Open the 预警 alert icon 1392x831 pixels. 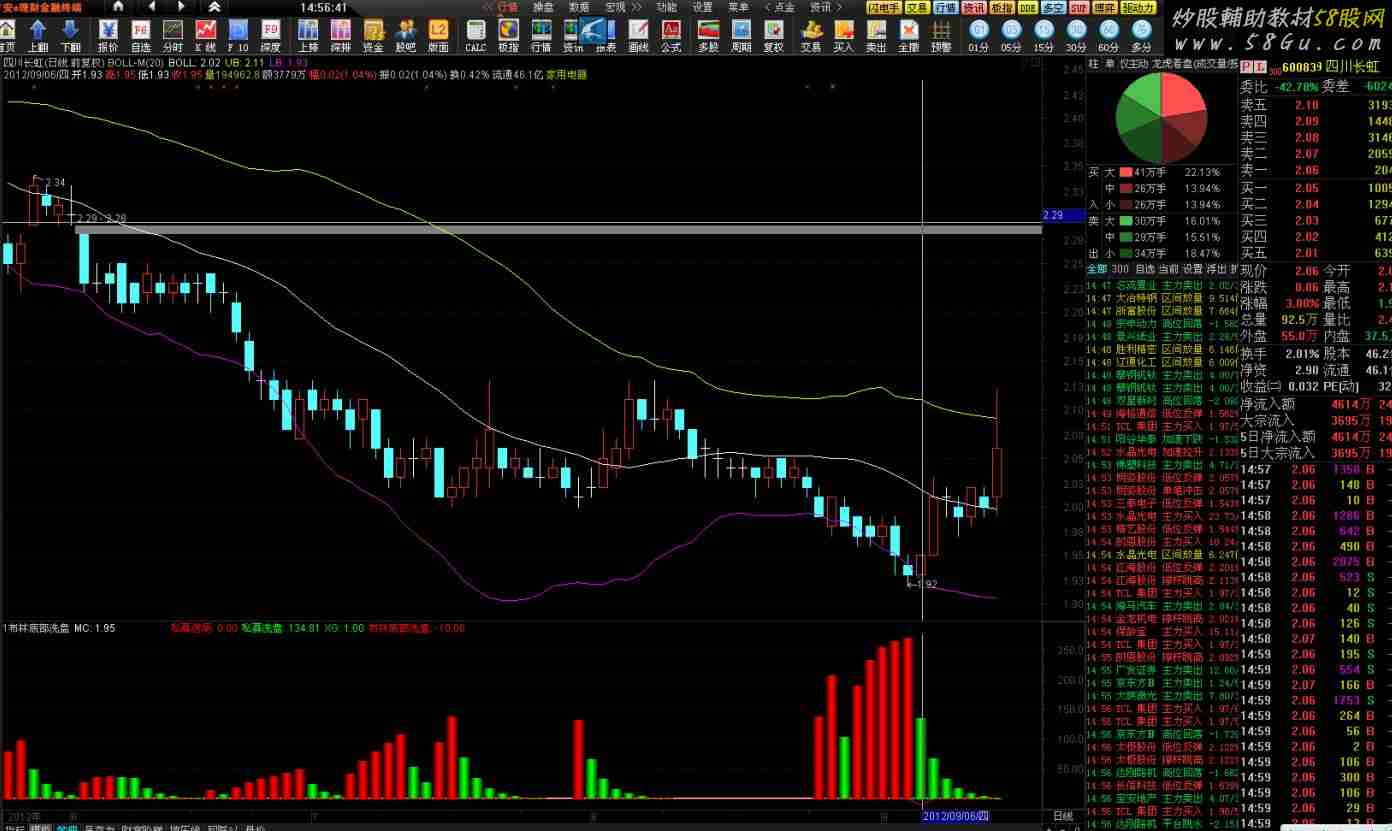(x=941, y=35)
